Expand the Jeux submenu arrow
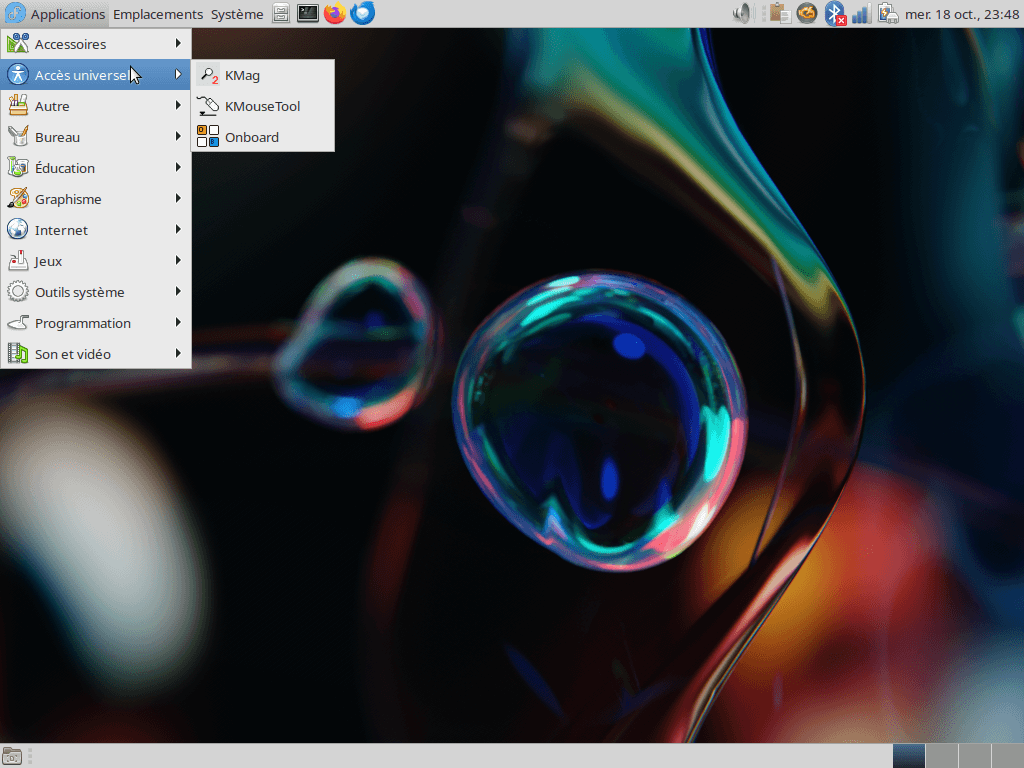1024x768 pixels. coord(178,261)
